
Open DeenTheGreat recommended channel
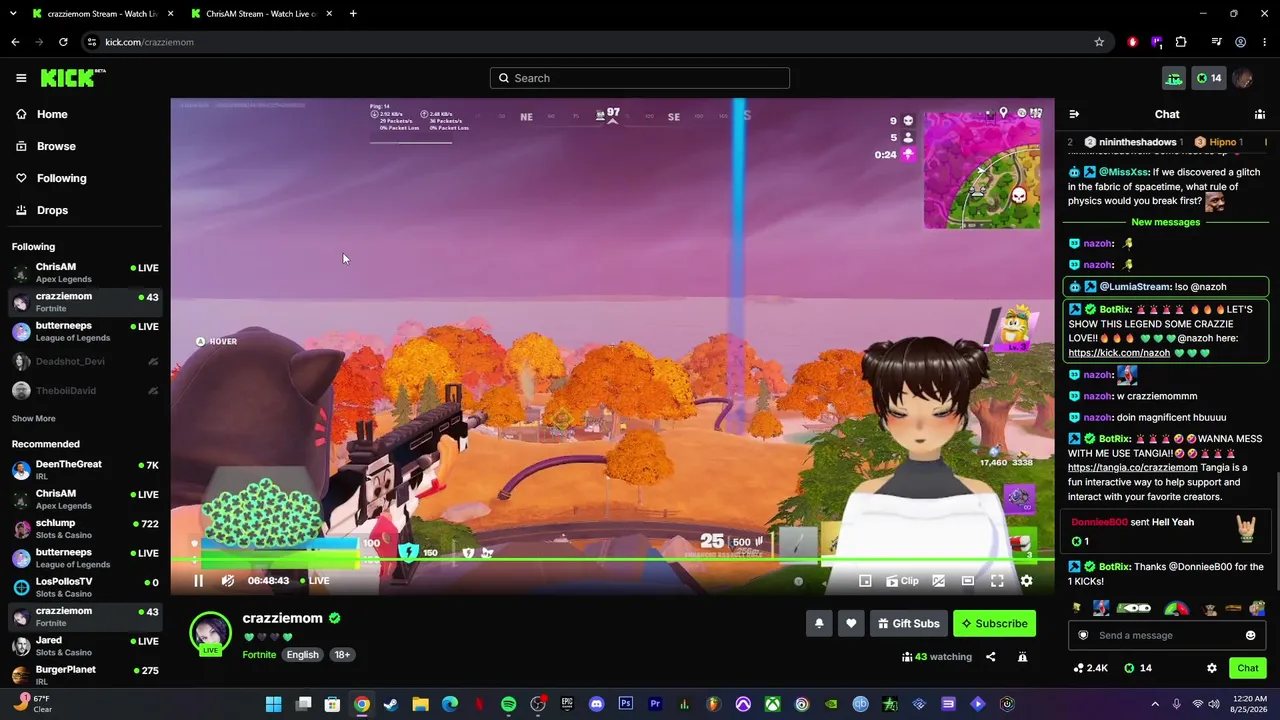tap(85, 470)
